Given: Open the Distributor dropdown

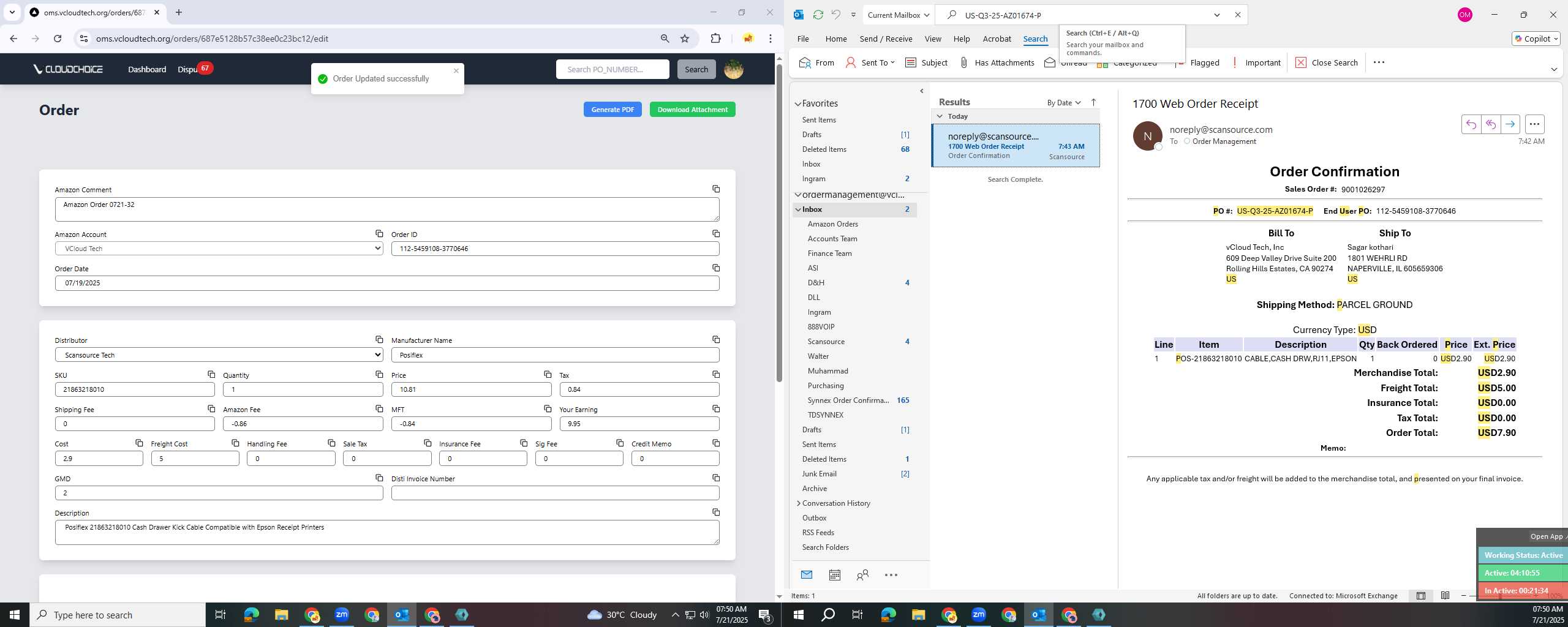Looking at the screenshot, I should 219,355.
